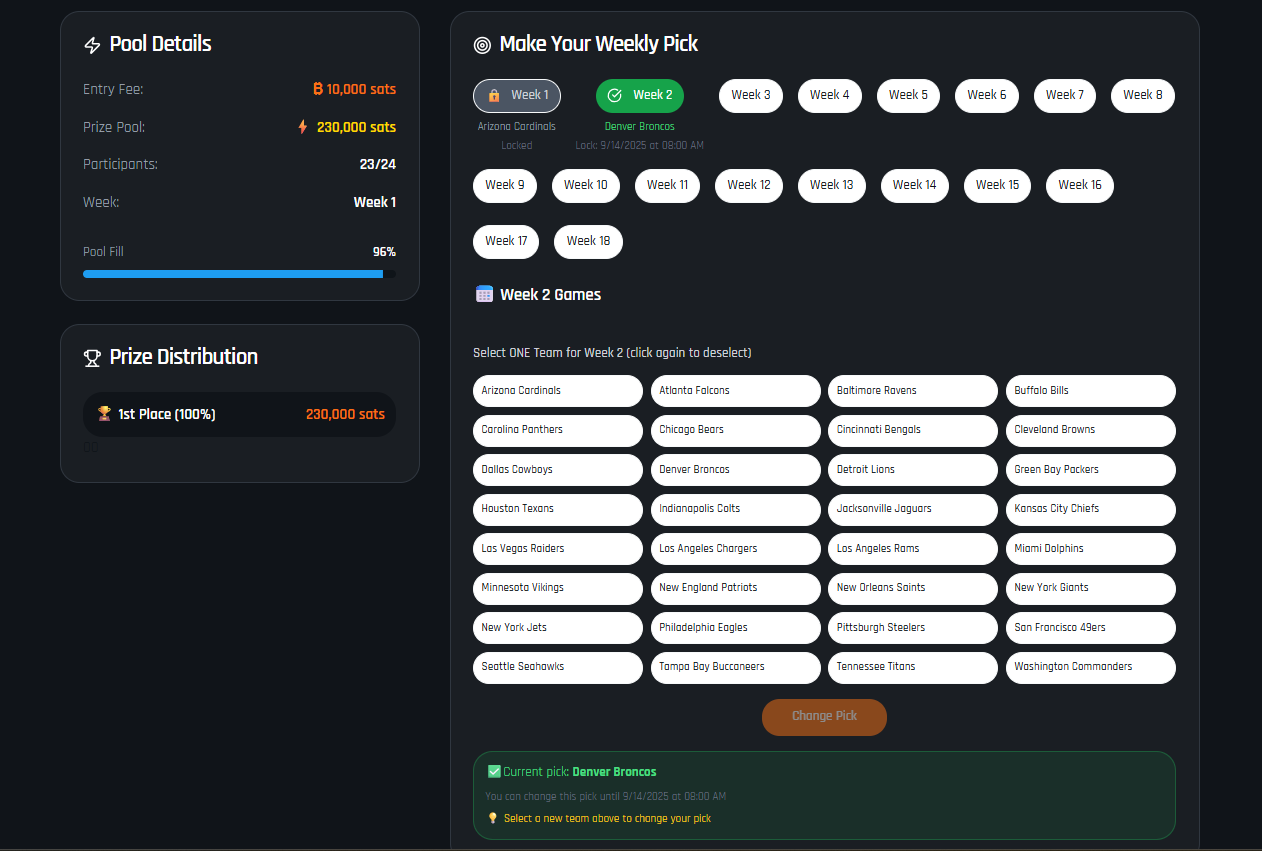Image resolution: width=1262 pixels, height=851 pixels.
Task: Click the target icon beside Make Your Weekly Pick
Action: pos(482,45)
